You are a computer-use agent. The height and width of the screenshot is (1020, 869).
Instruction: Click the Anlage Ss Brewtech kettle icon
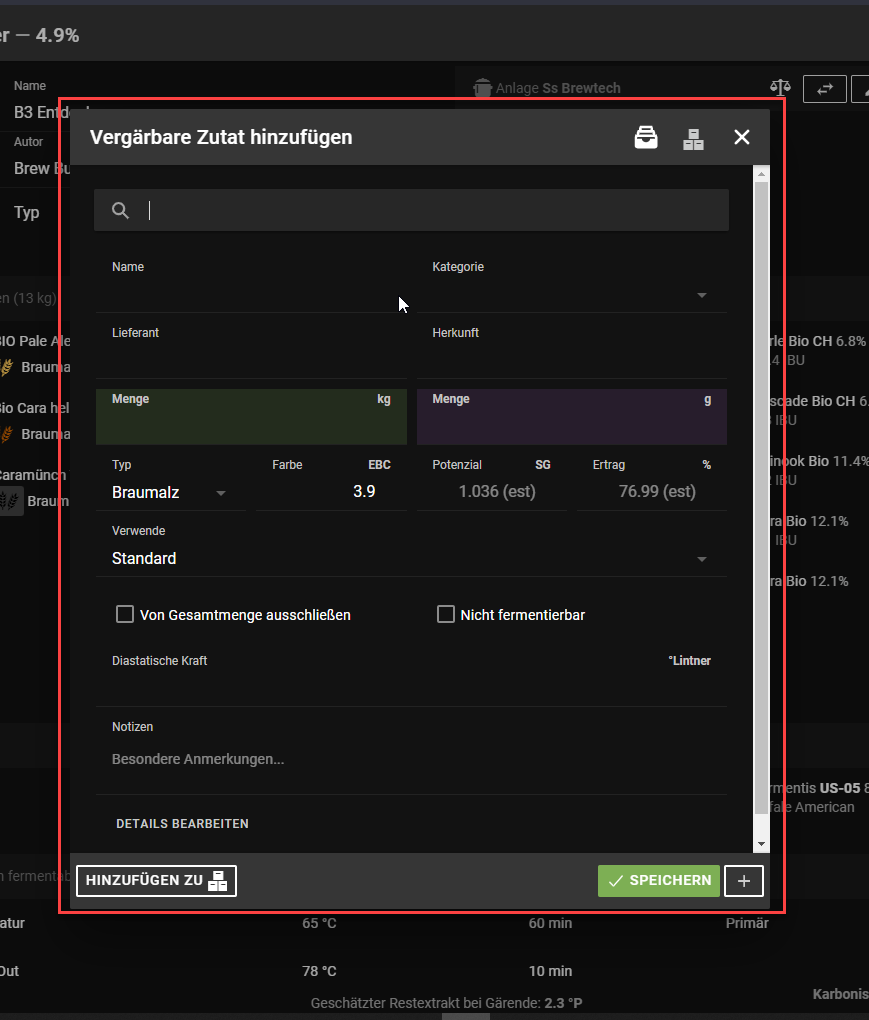tap(483, 89)
